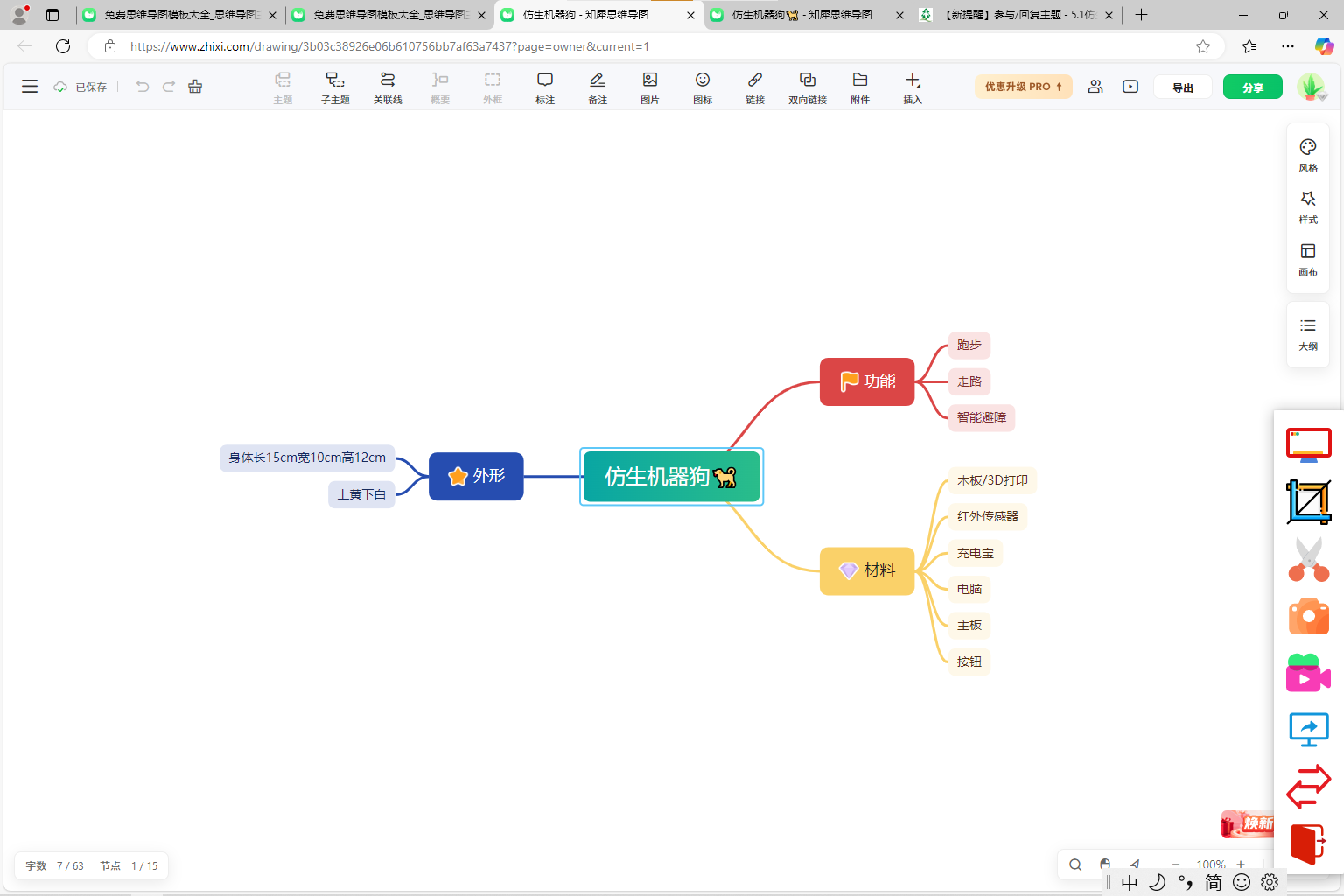Switch to second 仿生机器狗 browser tab

coord(807,15)
